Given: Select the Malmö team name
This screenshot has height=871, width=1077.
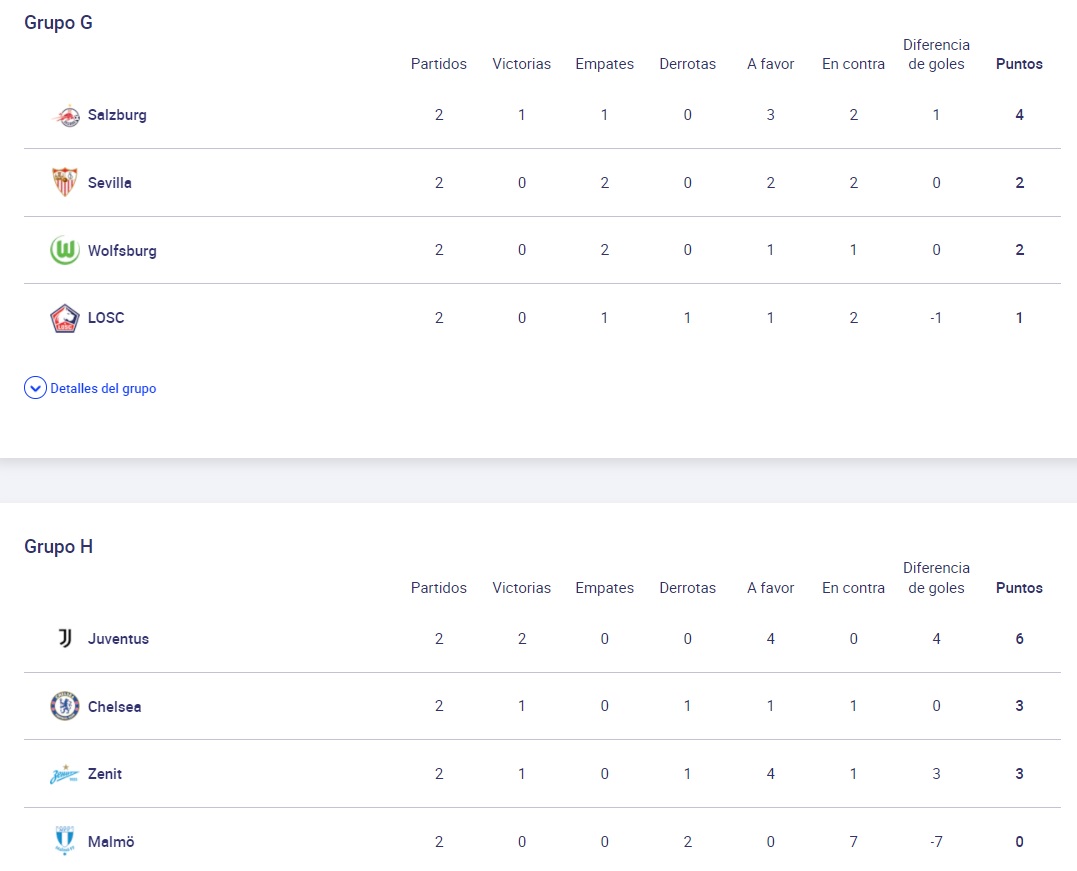Looking at the screenshot, I should click(x=111, y=842).
